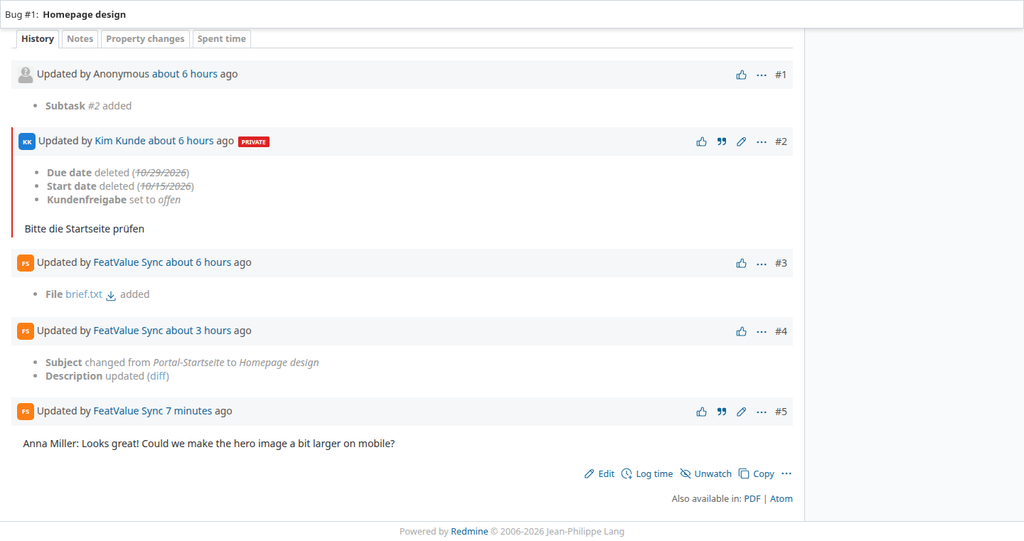1024x541 pixels.
Task: Download brief.txt via download icon
Action: point(111,295)
